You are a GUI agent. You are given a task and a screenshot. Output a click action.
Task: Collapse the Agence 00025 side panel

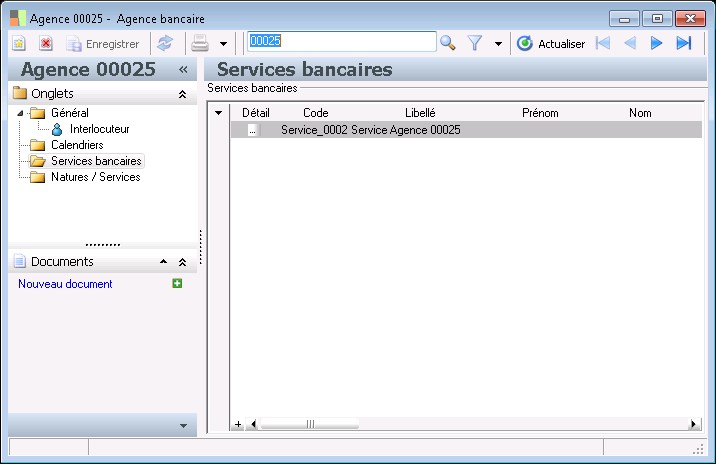tap(183, 69)
